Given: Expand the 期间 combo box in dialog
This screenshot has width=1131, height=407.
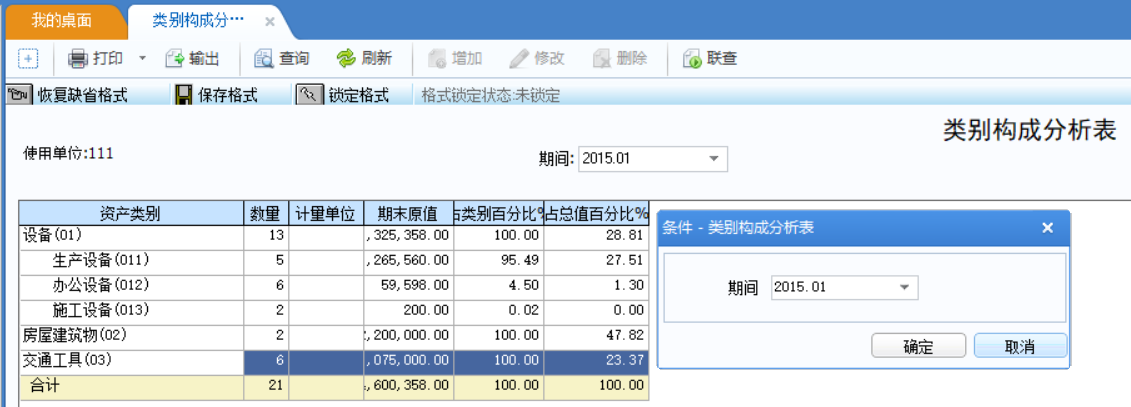Looking at the screenshot, I should click(905, 287).
